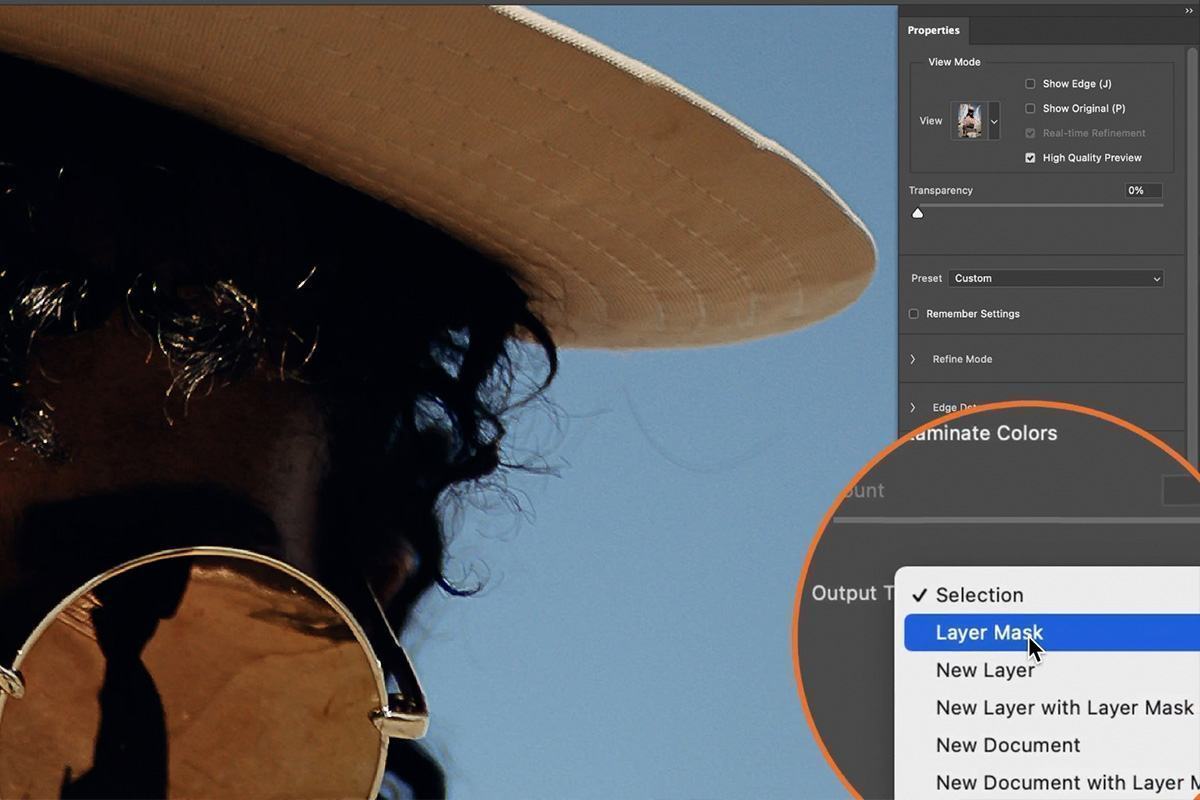Expand the Refine Mode section
Viewport: 1200px width, 800px height.
[913, 359]
